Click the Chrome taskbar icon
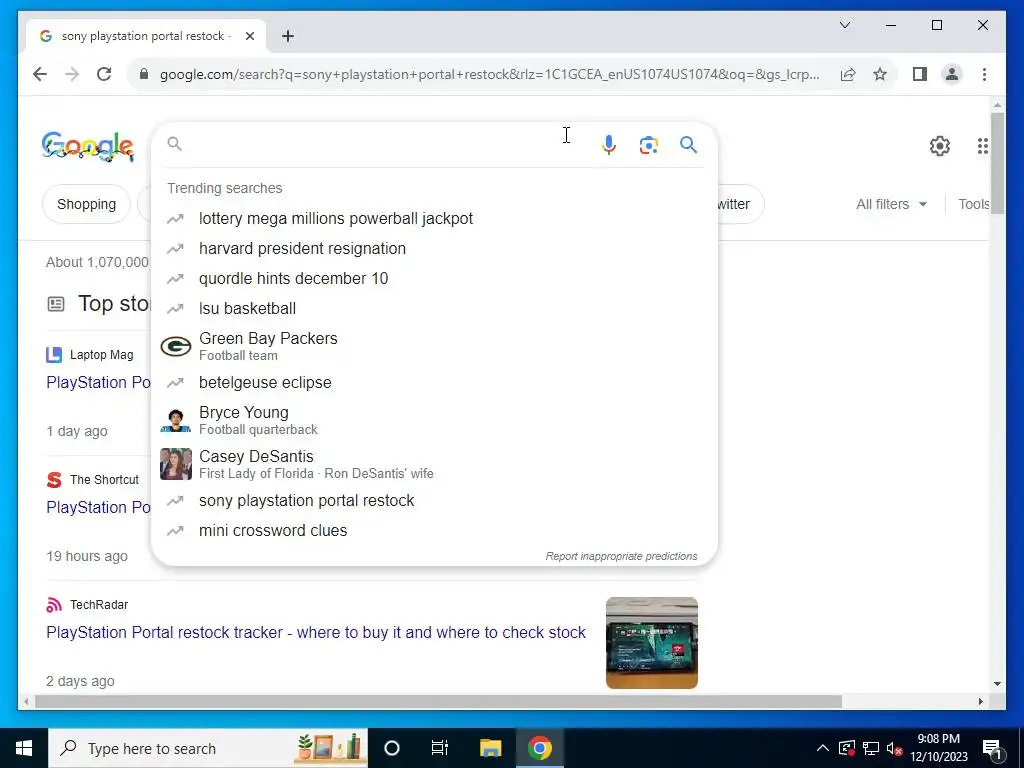Image resolution: width=1024 pixels, height=768 pixels. point(540,748)
